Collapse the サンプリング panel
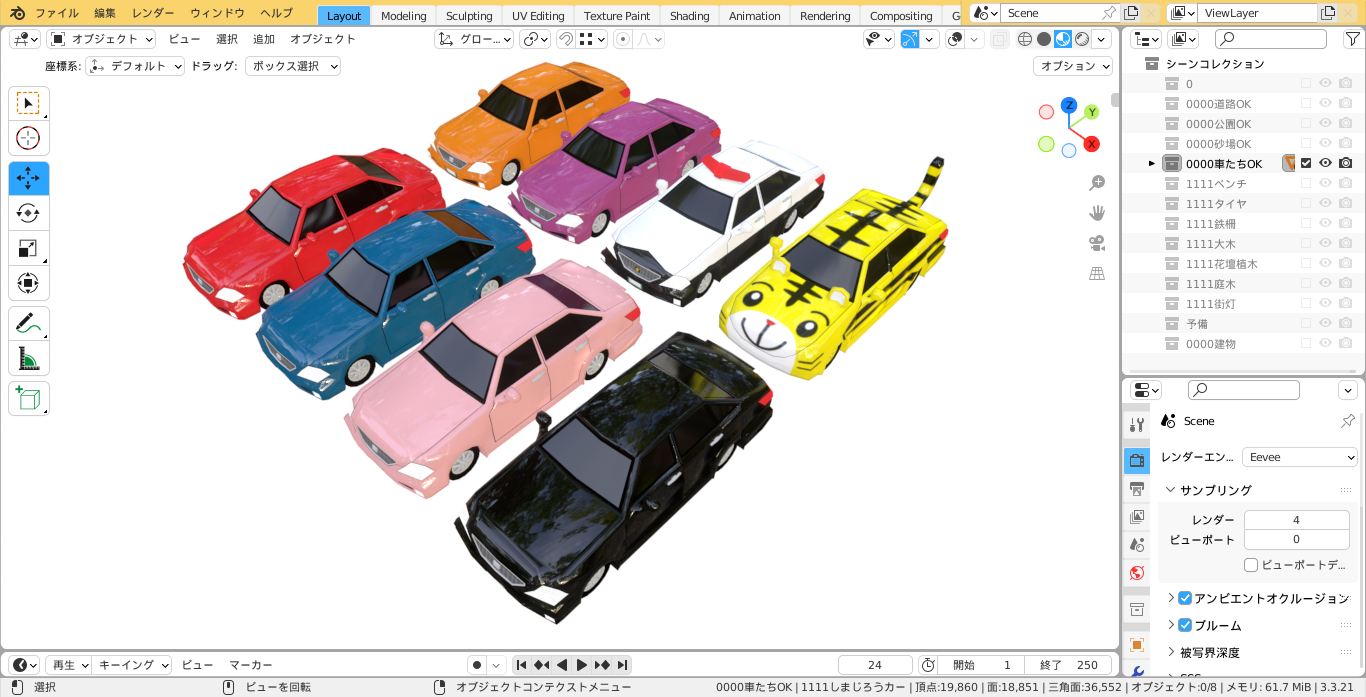Image resolution: width=1366 pixels, height=697 pixels. (1171, 490)
